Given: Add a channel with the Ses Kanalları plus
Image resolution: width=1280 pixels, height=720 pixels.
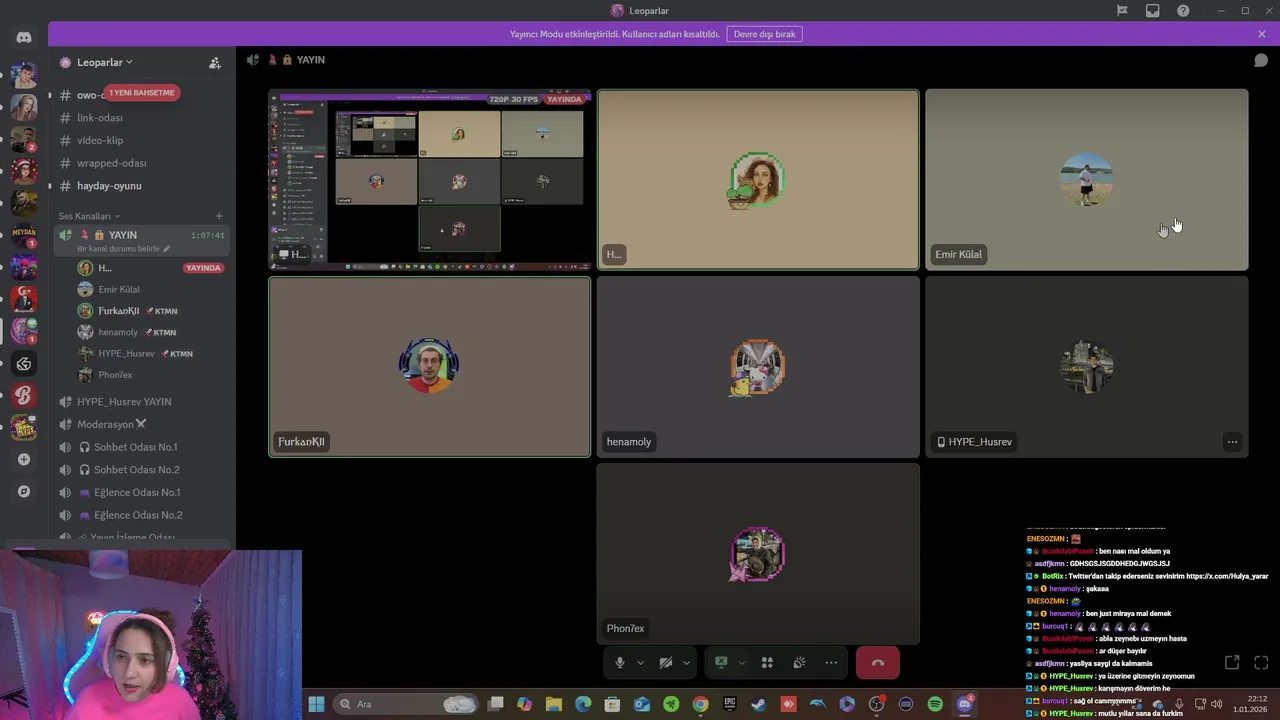Looking at the screenshot, I should click(219, 216).
